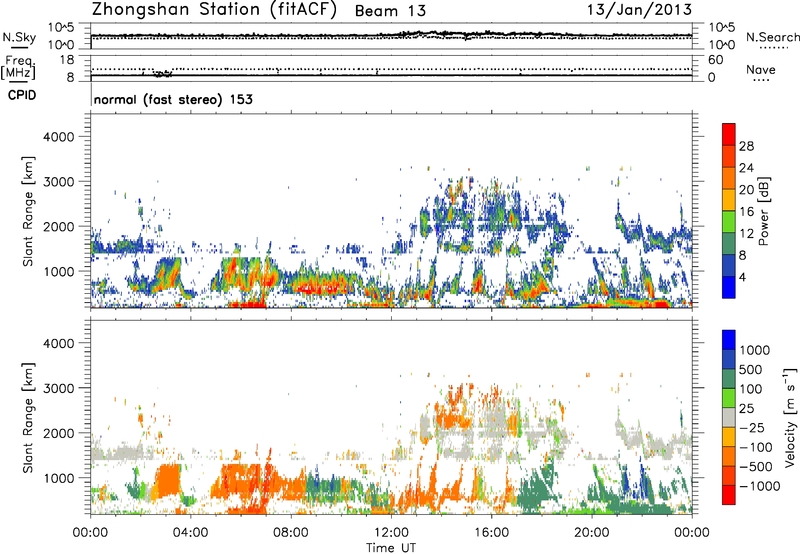The height and width of the screenshot is (554, 800).
Task: Click the power panel 'Slant Range [km]' label
Action: (x=28, y=211)
